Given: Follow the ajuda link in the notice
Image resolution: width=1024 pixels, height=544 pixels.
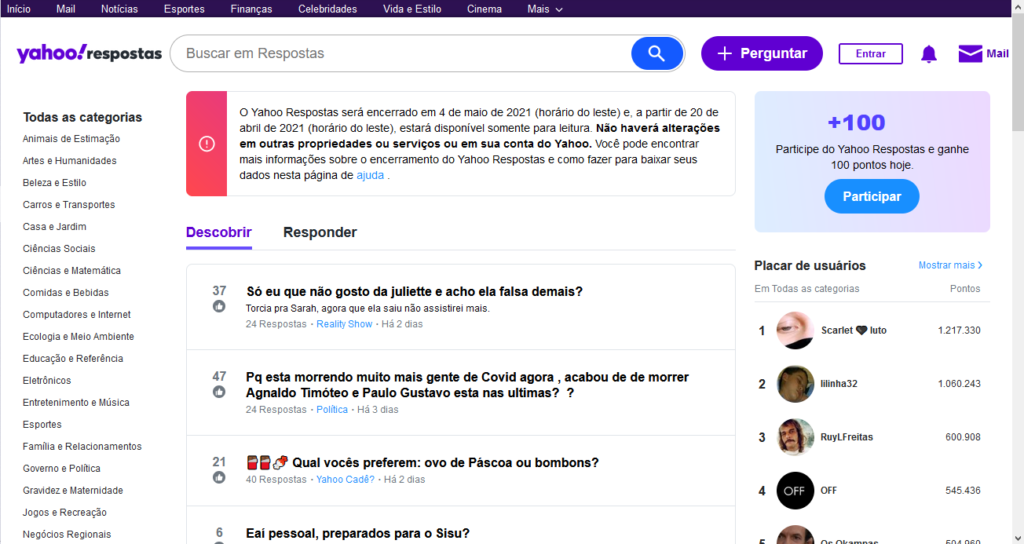Looking at the screenshot, I should (370, 175).
